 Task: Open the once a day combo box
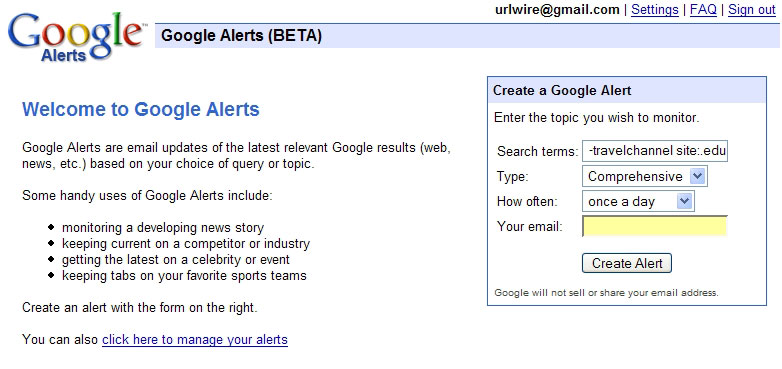(x=638, y=201)
